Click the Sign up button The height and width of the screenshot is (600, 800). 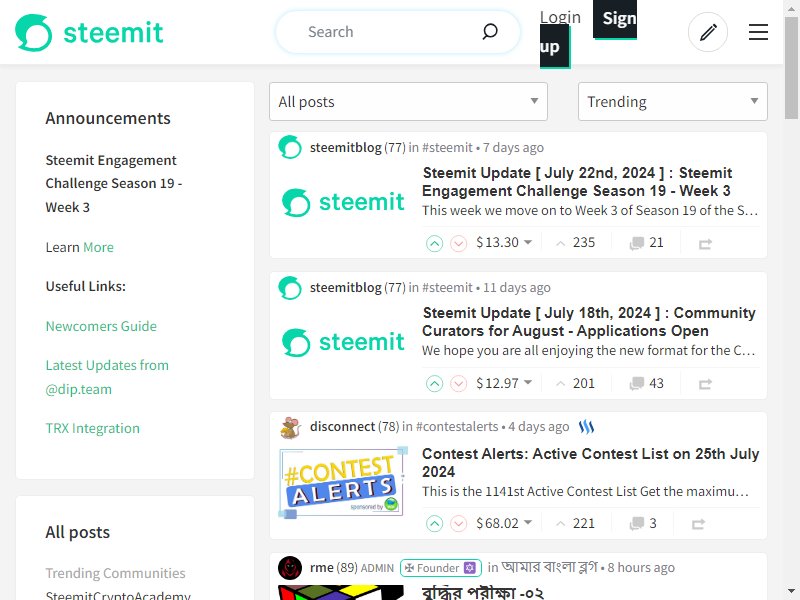click(614, 19)
